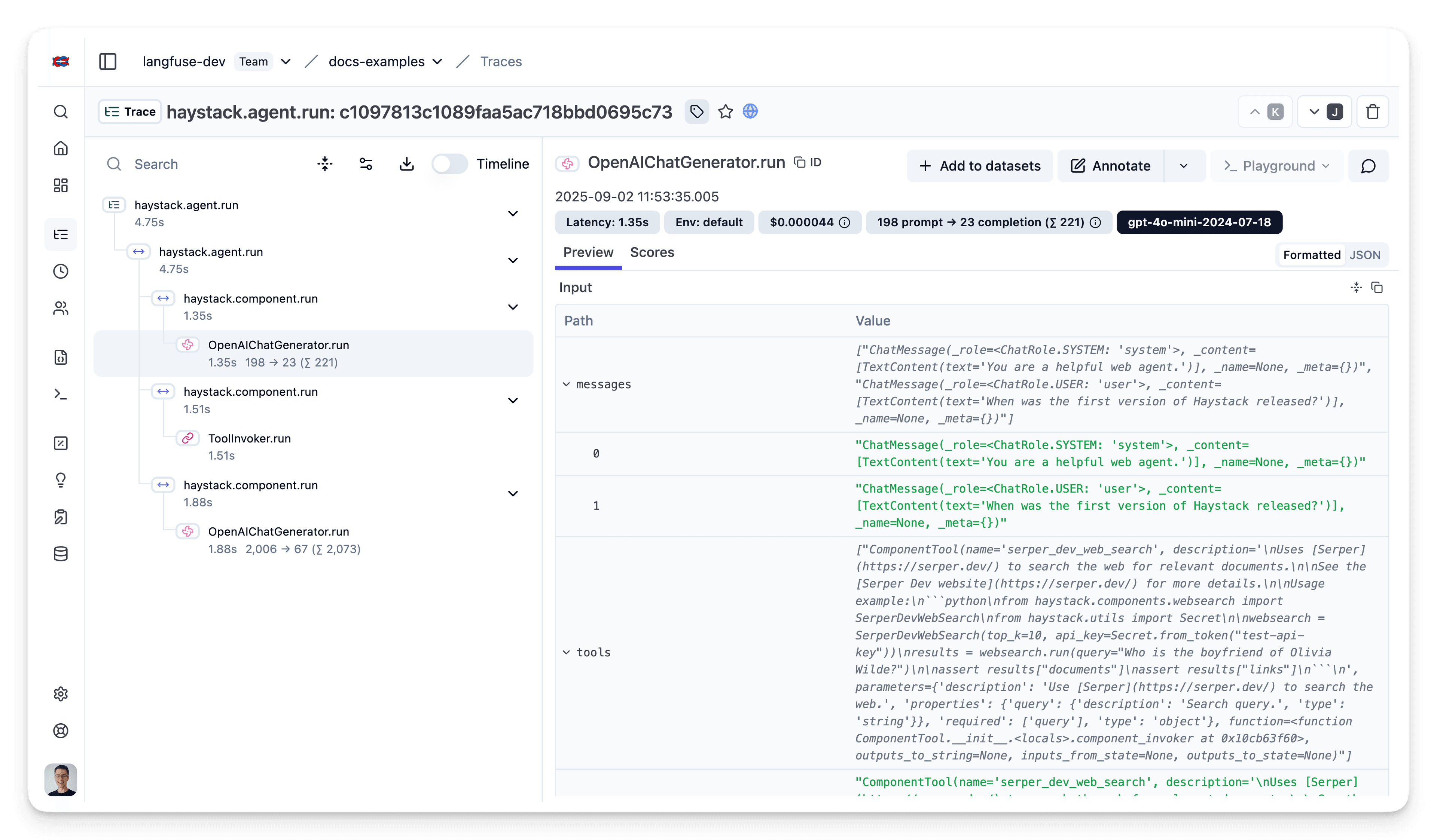Enable the Timeline toggle switch
Image resolution: width=1437 pixels, height=840 pixels.
tap(449, 164)
